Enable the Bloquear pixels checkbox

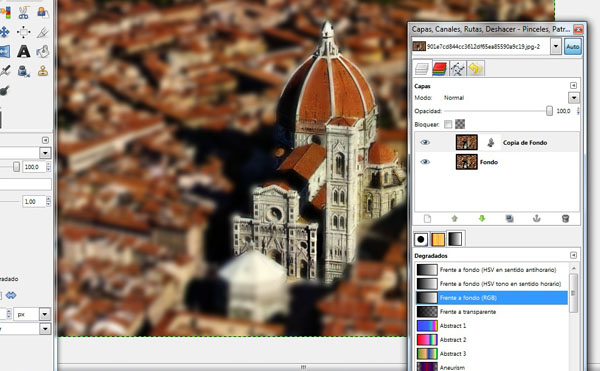point(448,124)
